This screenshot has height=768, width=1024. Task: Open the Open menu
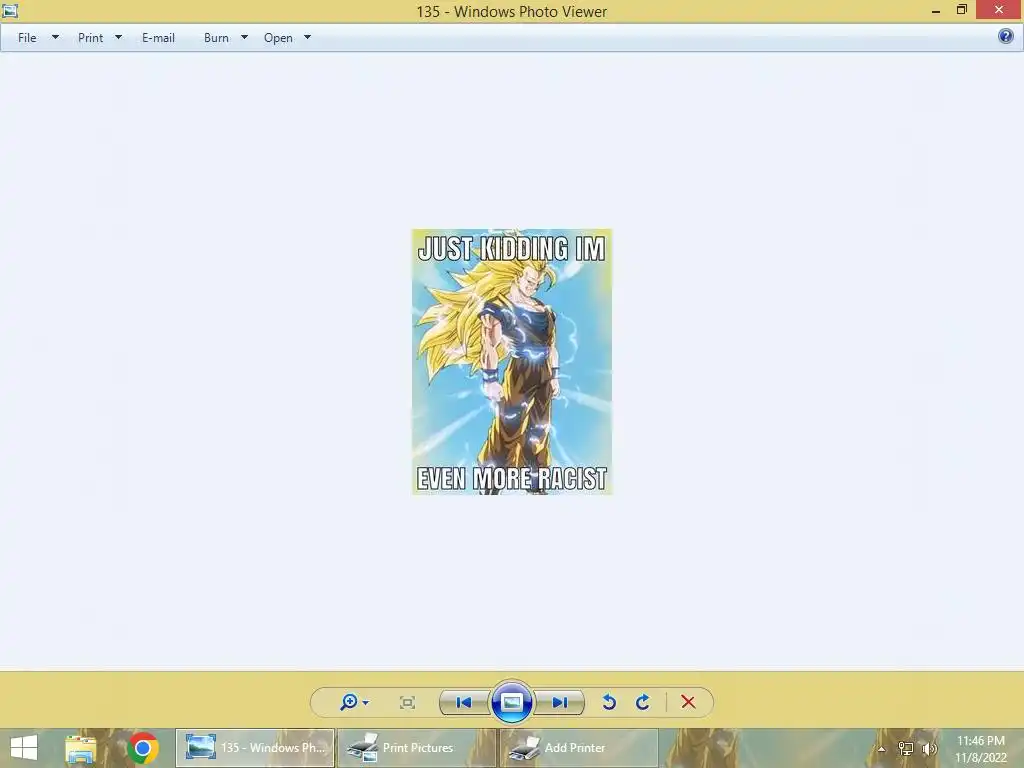278,38
